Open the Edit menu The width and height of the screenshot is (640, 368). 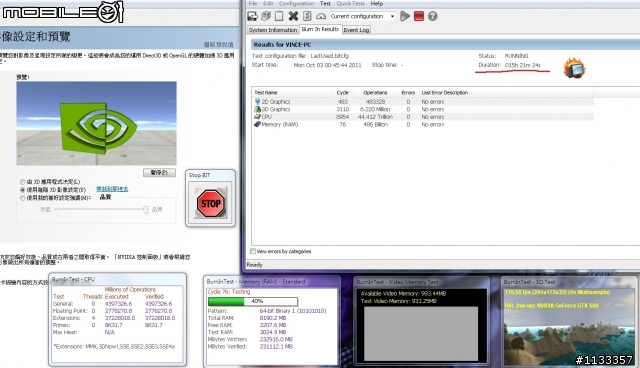268,4
